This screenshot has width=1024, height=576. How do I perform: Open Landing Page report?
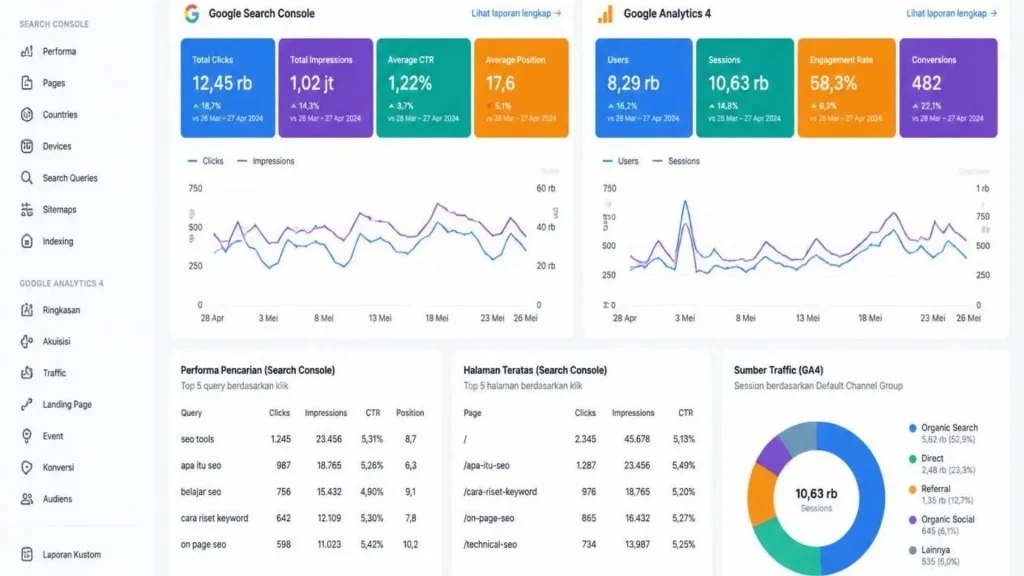click(67, 404)
